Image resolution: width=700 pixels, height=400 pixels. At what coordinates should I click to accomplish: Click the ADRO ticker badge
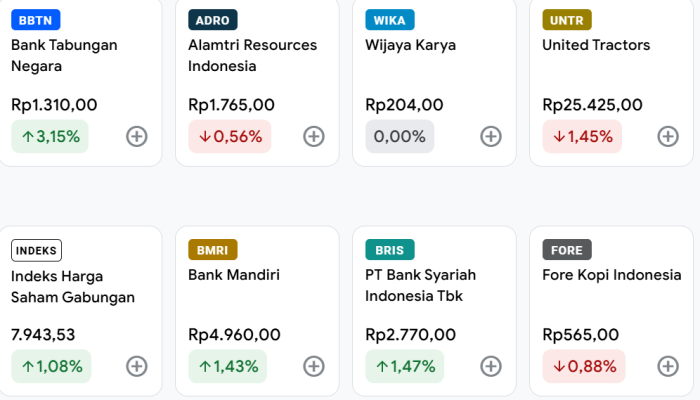212,20
